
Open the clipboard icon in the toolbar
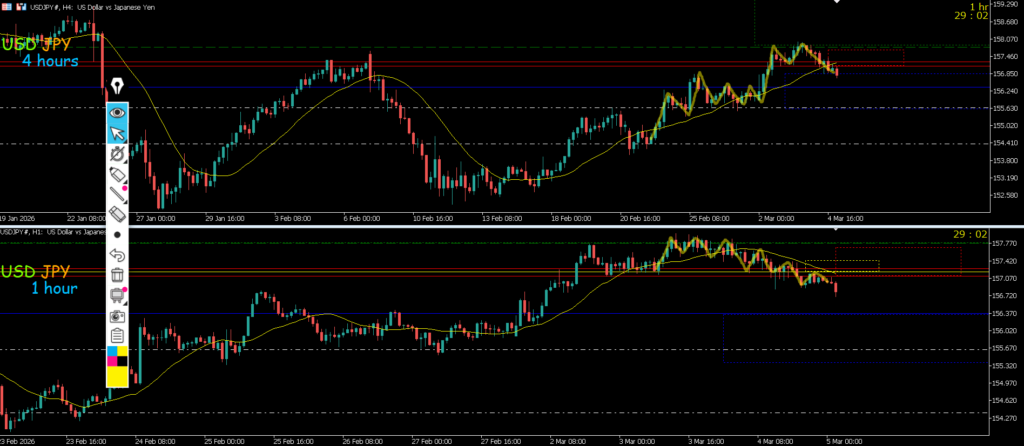[x=118, y=335]
